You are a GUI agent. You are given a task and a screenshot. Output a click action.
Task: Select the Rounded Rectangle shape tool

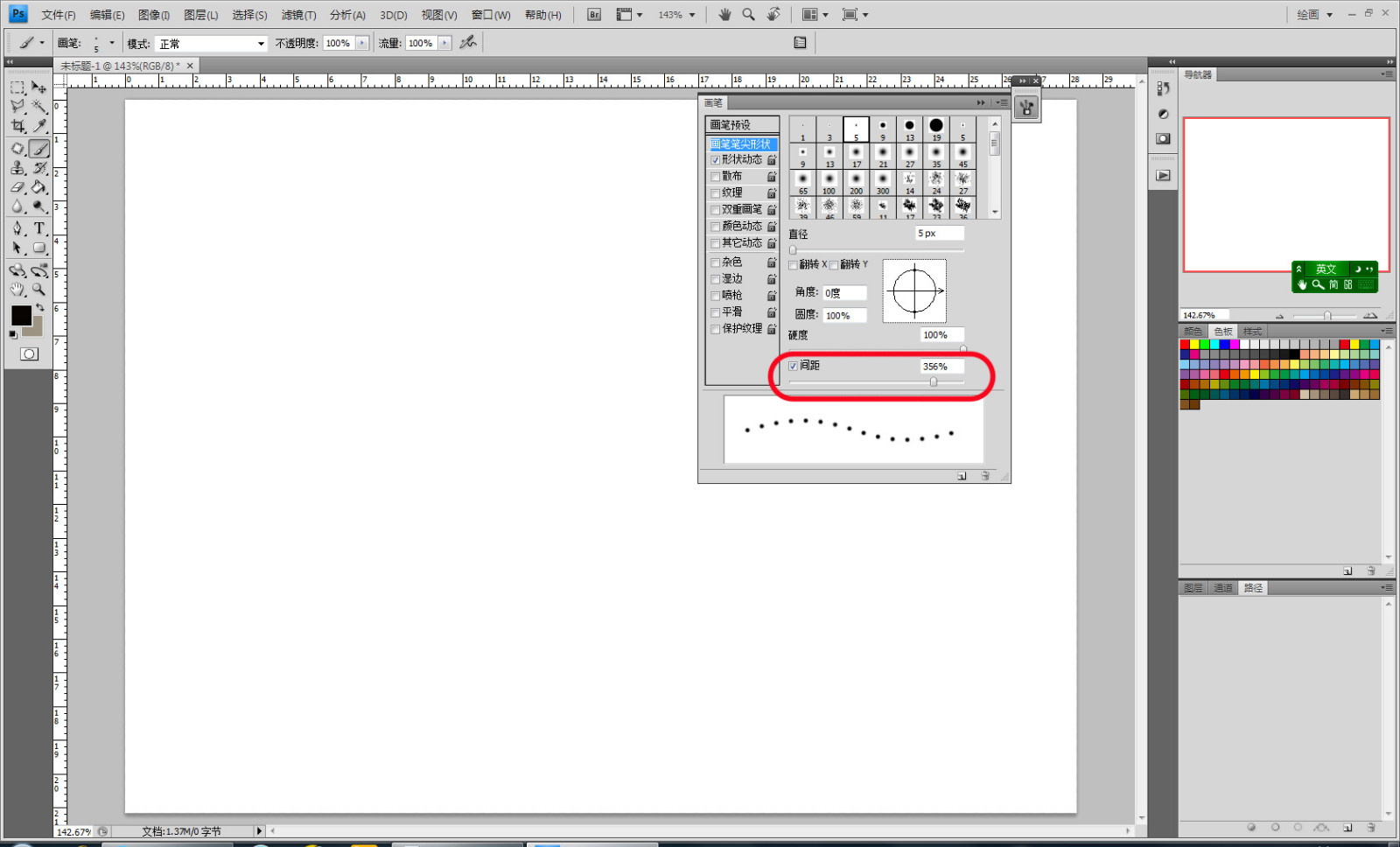(x=39, y=248)
